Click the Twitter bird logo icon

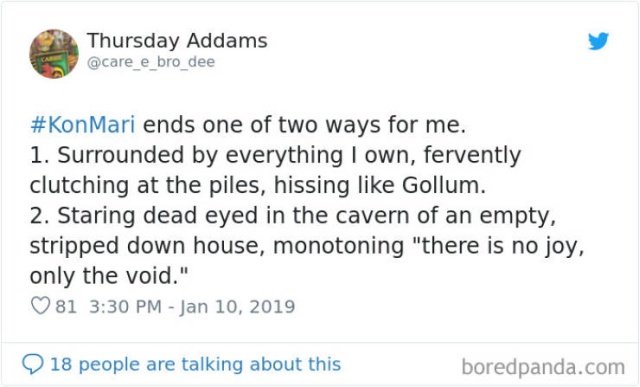[598, 41]
